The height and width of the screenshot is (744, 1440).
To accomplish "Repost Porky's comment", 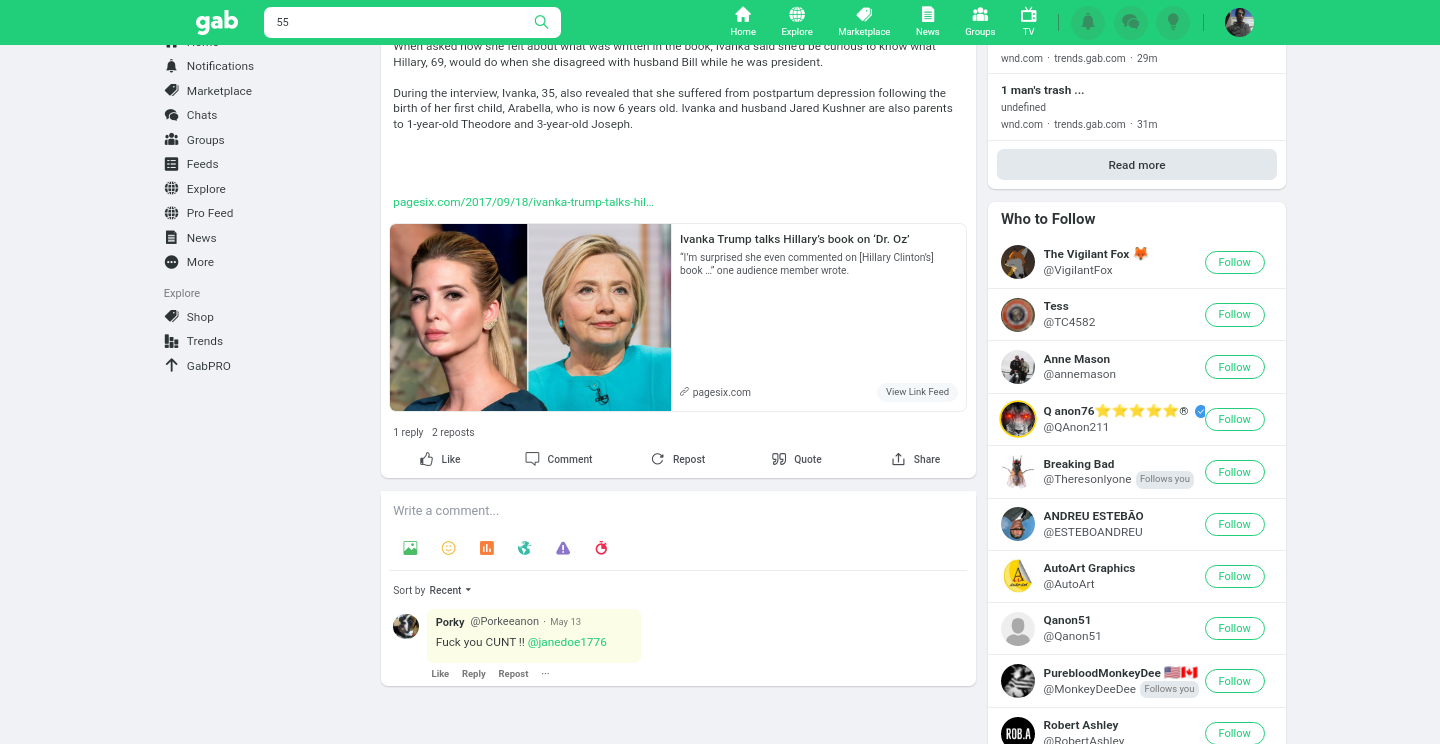I will [x=513, y=674].
